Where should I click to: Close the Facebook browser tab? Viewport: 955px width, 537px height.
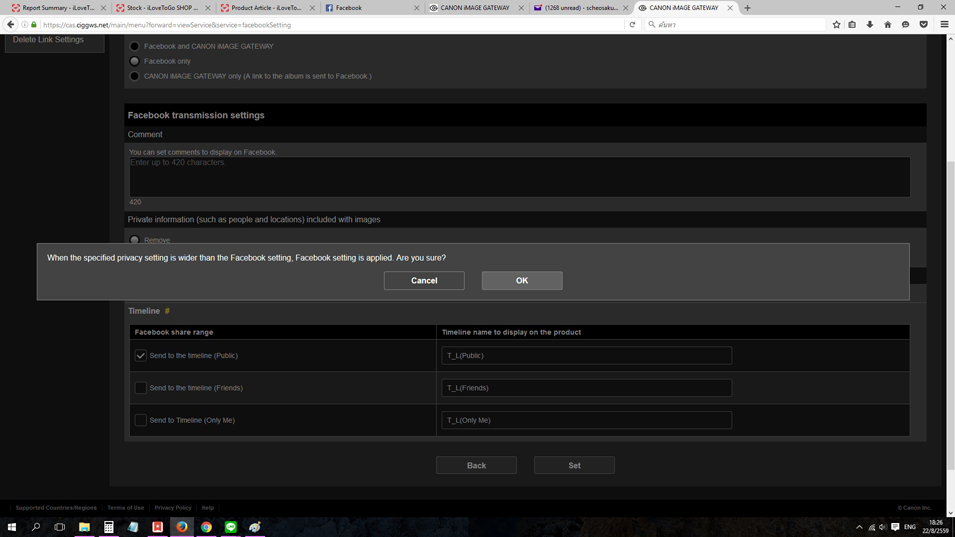417,8
